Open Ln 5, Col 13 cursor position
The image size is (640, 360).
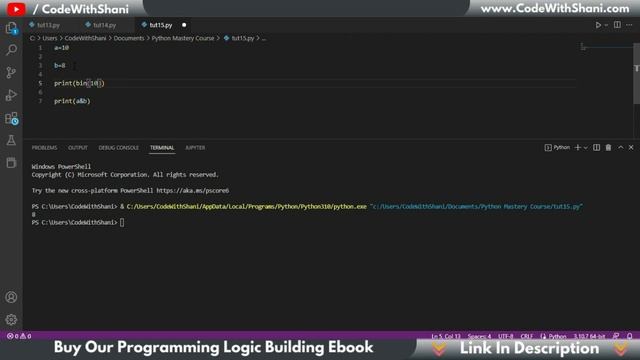pos(446,336)
